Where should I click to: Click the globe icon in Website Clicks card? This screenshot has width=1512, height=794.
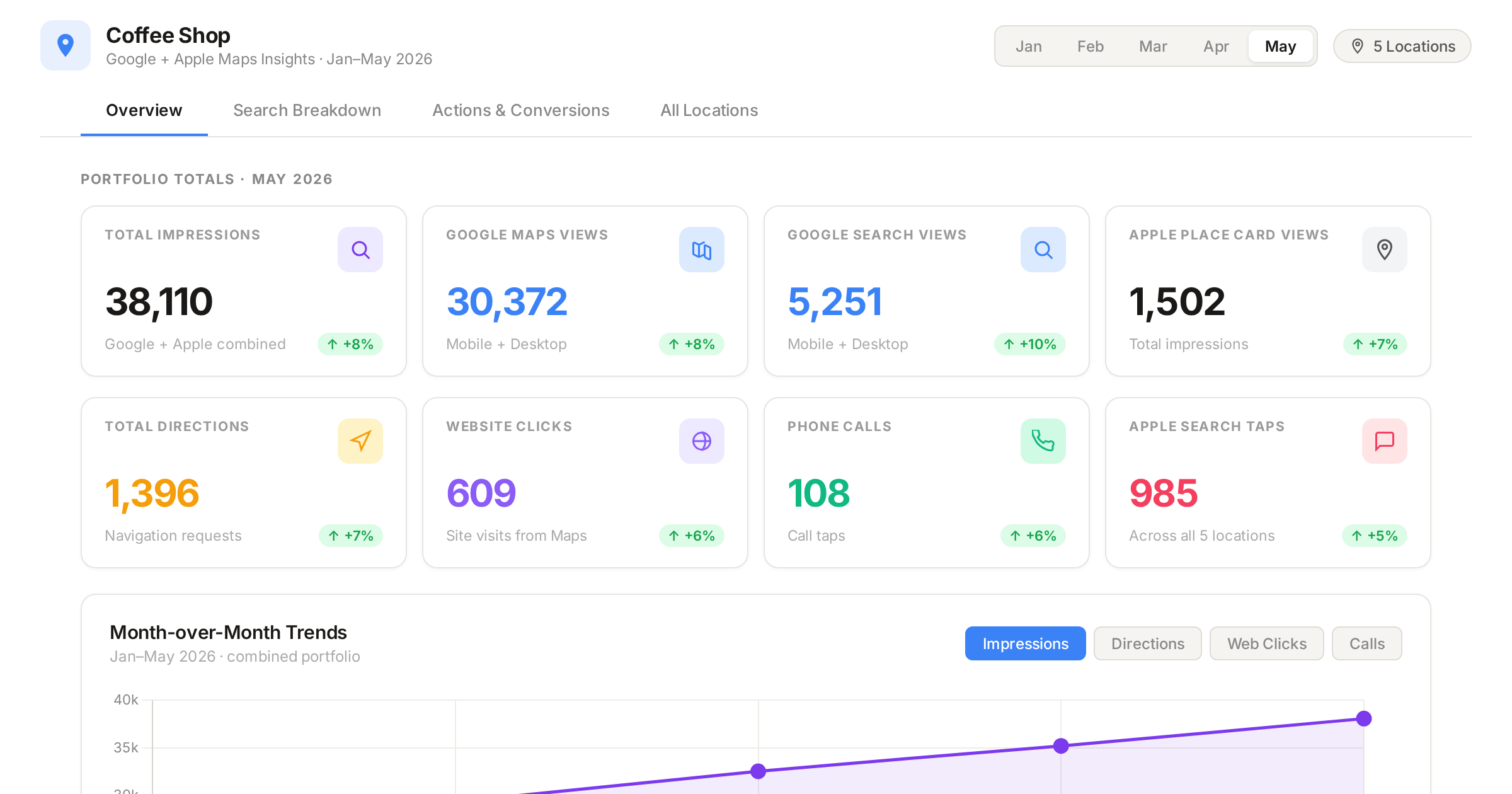[x=702, y=441]
